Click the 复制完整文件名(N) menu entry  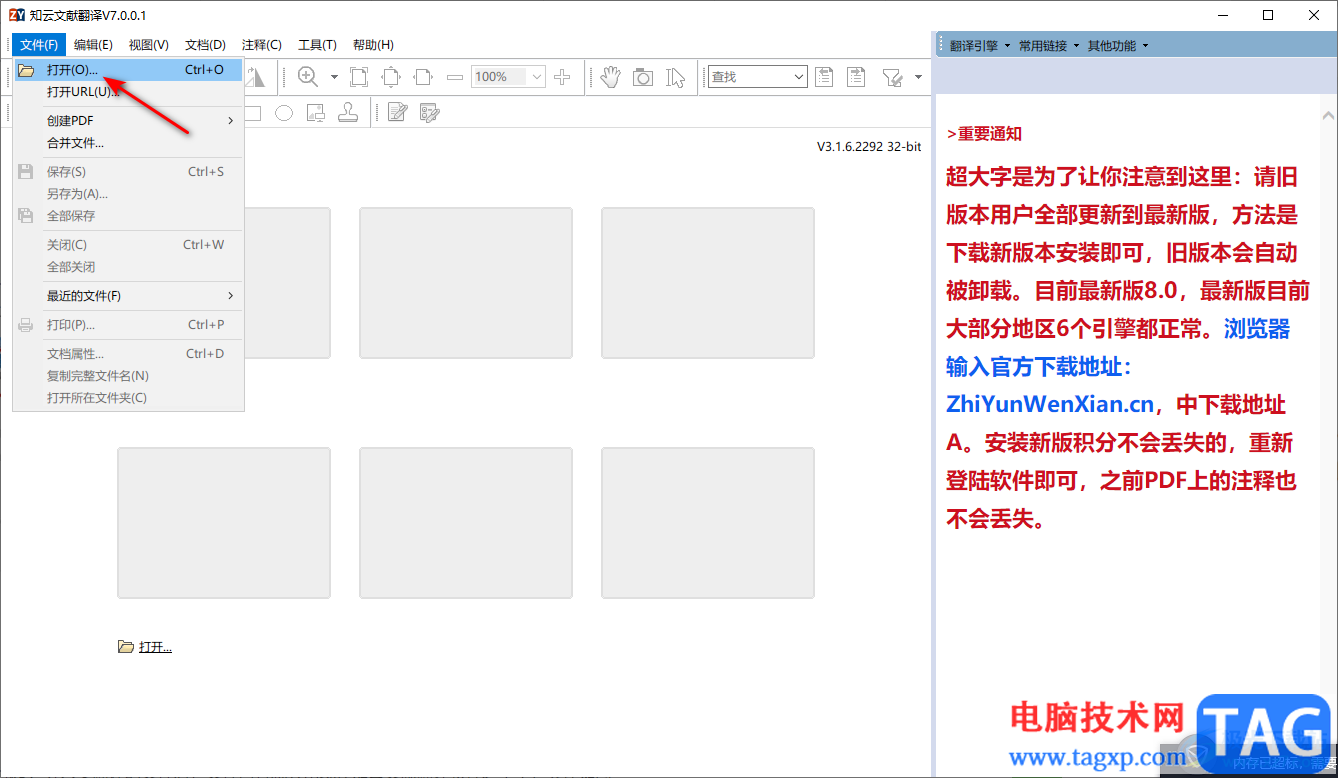pos(128,376)
